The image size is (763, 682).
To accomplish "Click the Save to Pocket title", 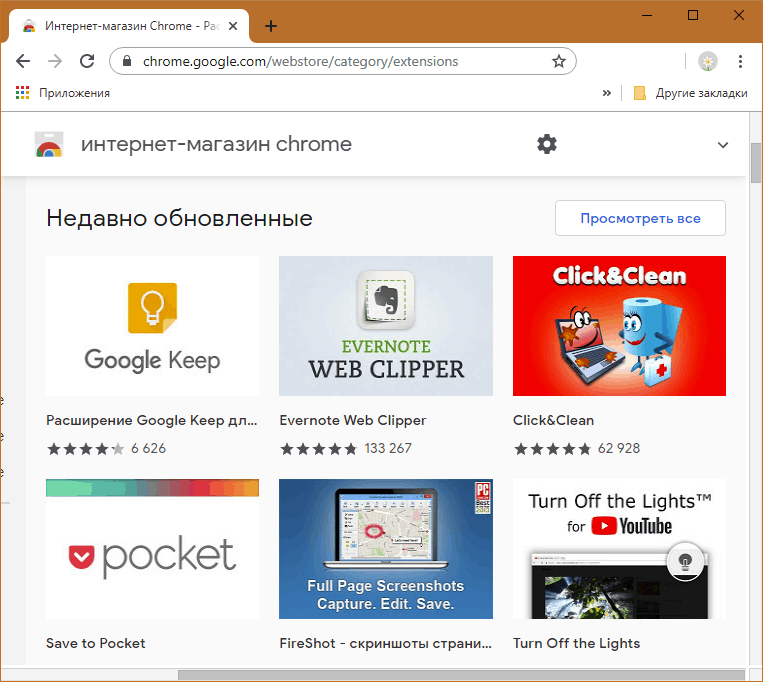I will (95, 643).
